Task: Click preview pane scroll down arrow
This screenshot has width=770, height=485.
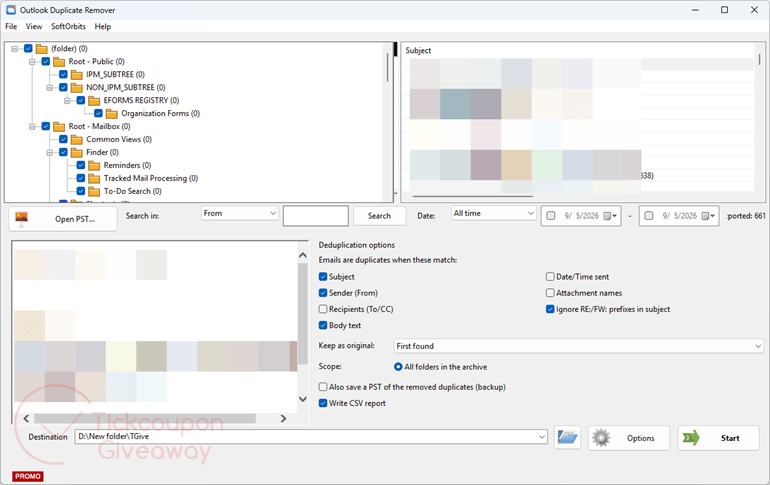Action: [x=303, y=399]
